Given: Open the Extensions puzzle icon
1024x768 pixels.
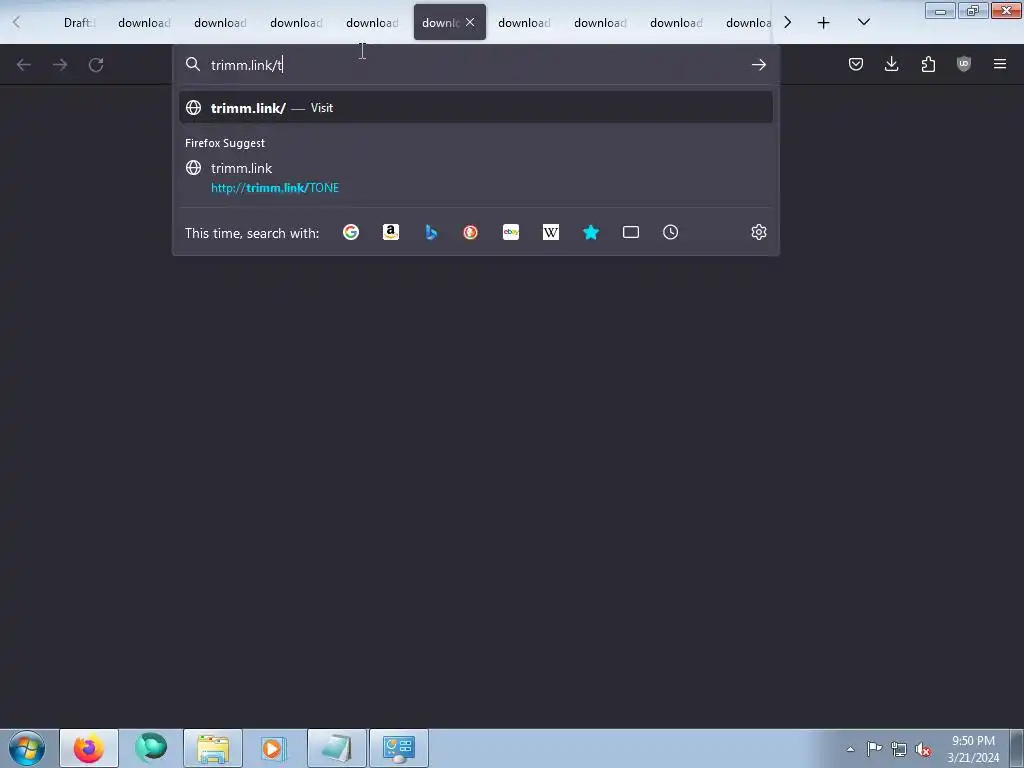Looking at the screenshot, I should point(928,64).
